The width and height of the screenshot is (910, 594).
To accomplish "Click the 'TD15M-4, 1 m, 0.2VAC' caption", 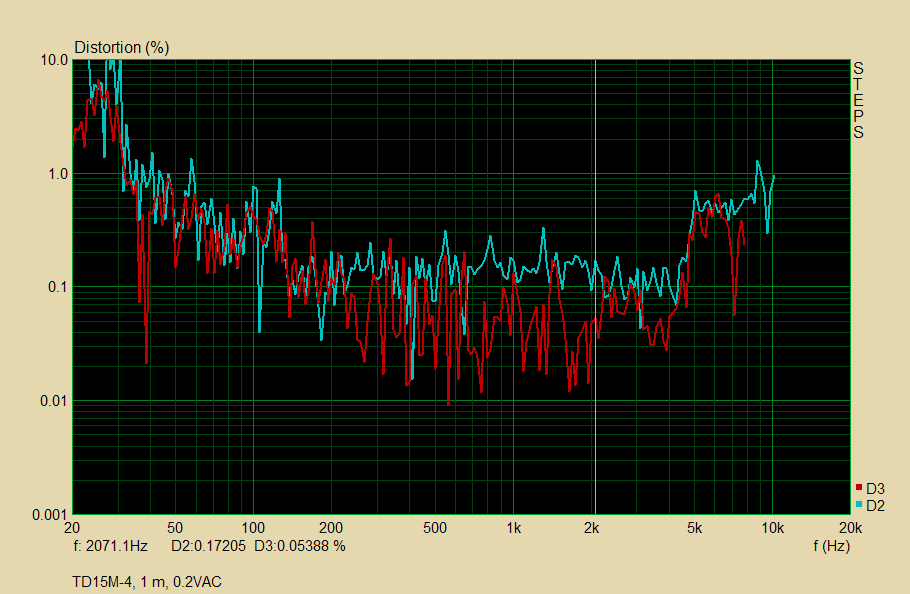I will 147,582.
